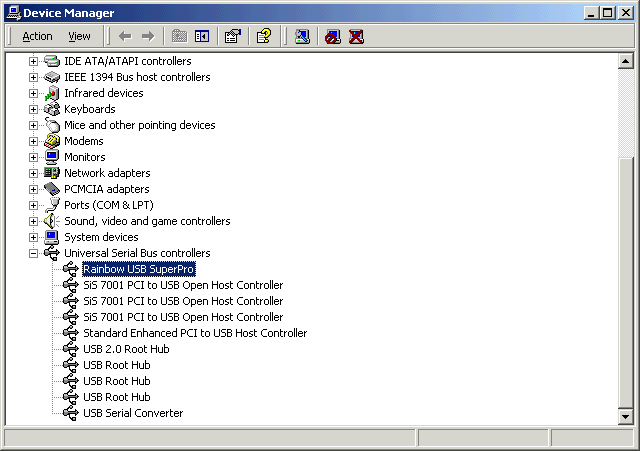The height and width of the screenshot is (451, 640).
Task: Click the Keyboards category icon
Action: (52, 109)
